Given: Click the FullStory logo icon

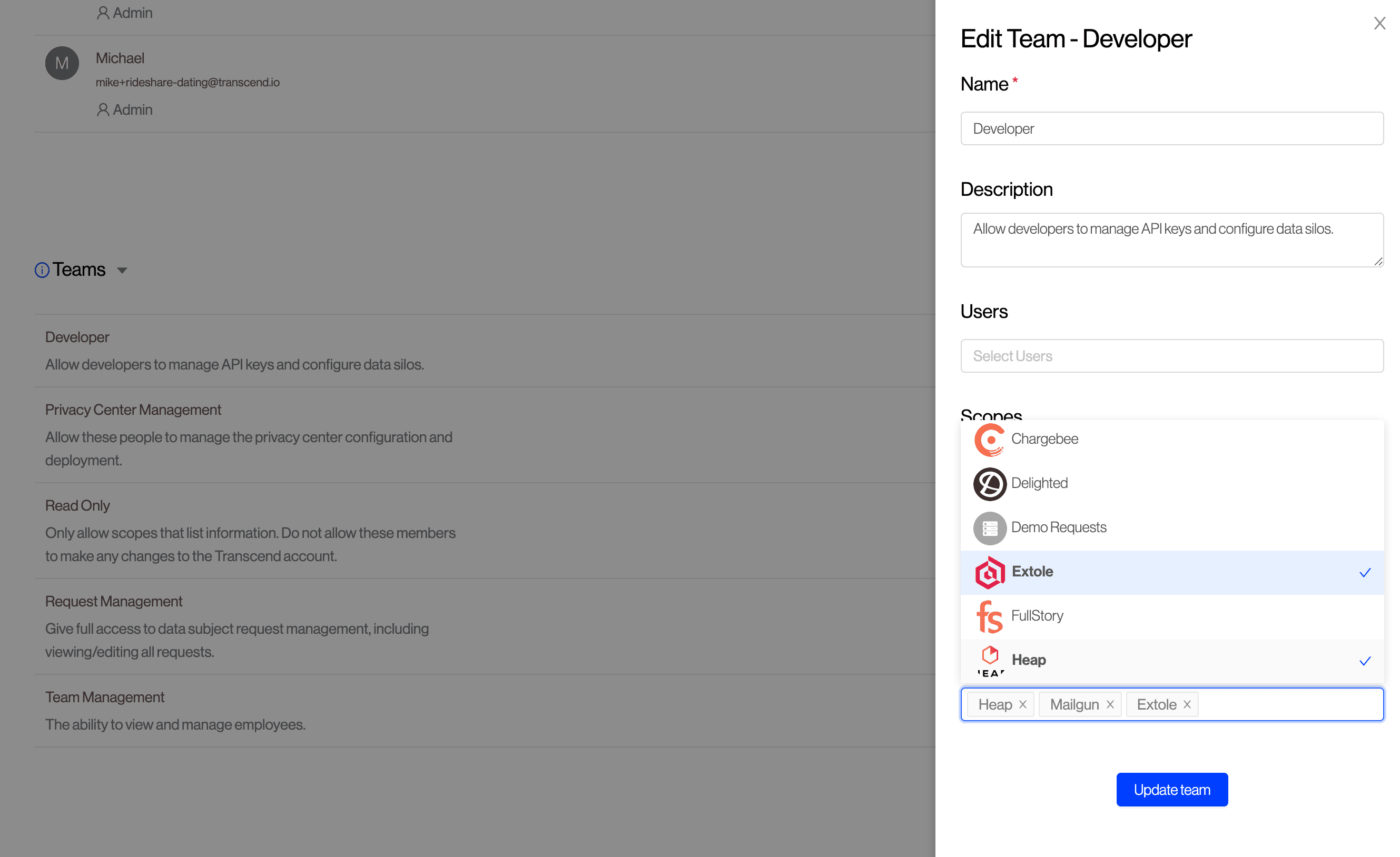Looking at the screenshot, I should [x=989, y=616].
